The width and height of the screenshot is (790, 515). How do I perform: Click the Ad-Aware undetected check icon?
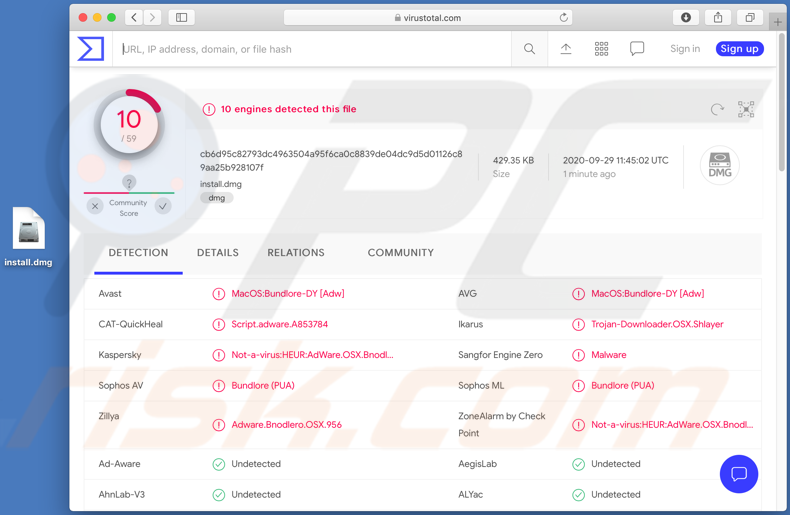(218, 464)
